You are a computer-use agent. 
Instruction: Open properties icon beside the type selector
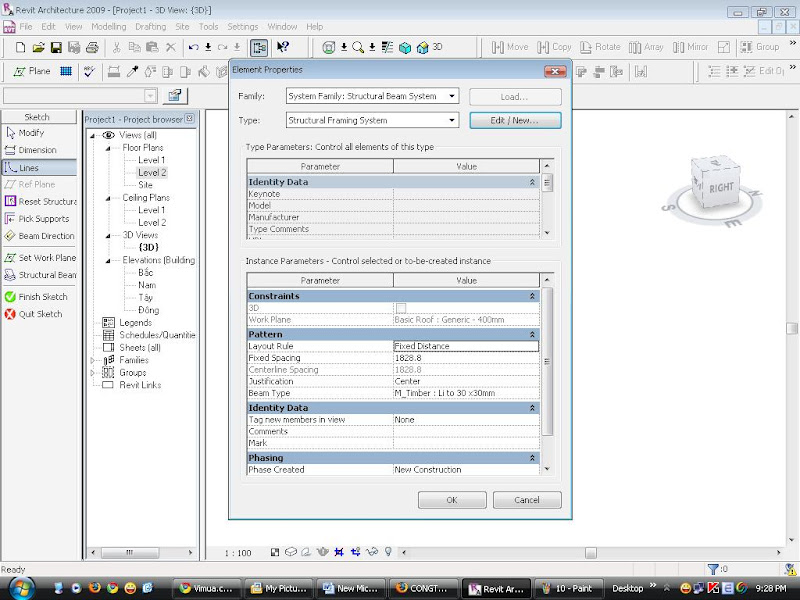pos(175,95)
